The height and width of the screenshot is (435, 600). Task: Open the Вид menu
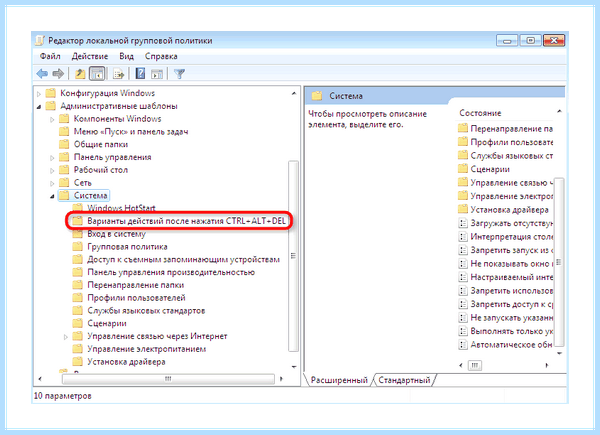(x=126, y=56)
